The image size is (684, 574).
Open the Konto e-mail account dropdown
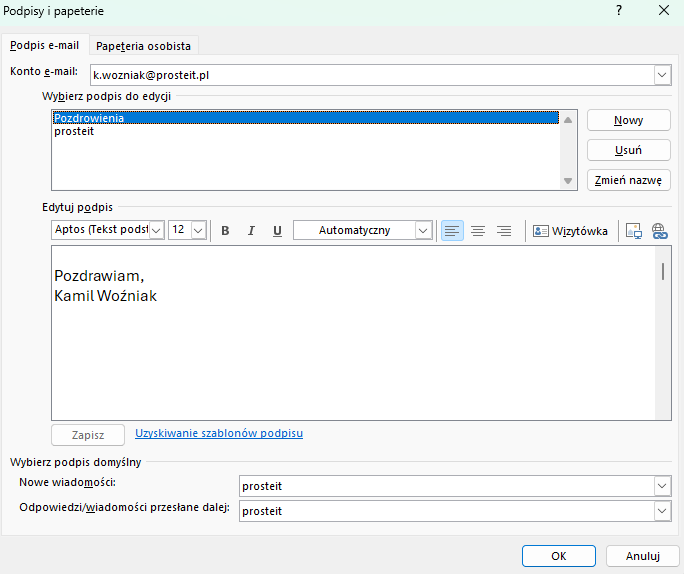[662, 75]
